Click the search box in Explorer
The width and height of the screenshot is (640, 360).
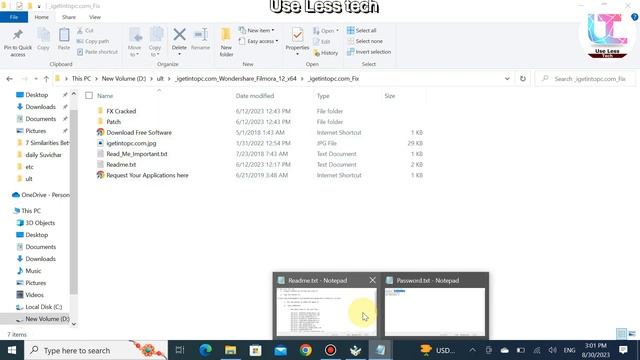(x=585, y=79)
